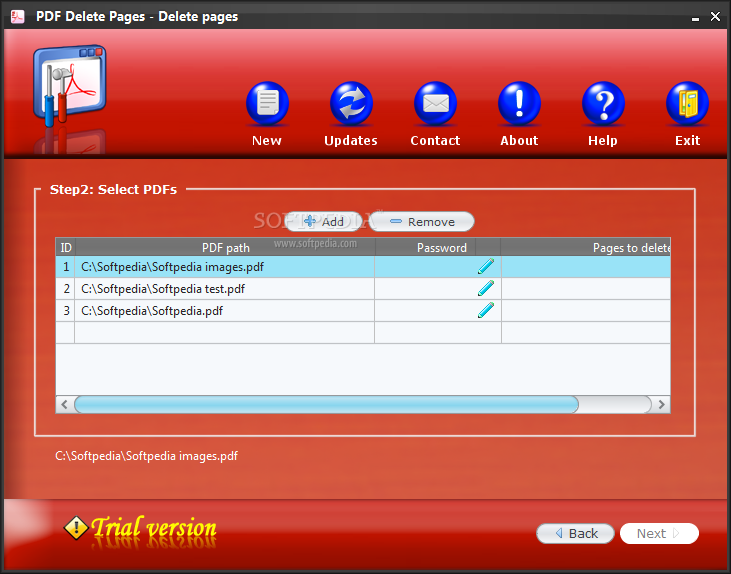
Task: Click ID cell 3
Action: tap(66, 311)
